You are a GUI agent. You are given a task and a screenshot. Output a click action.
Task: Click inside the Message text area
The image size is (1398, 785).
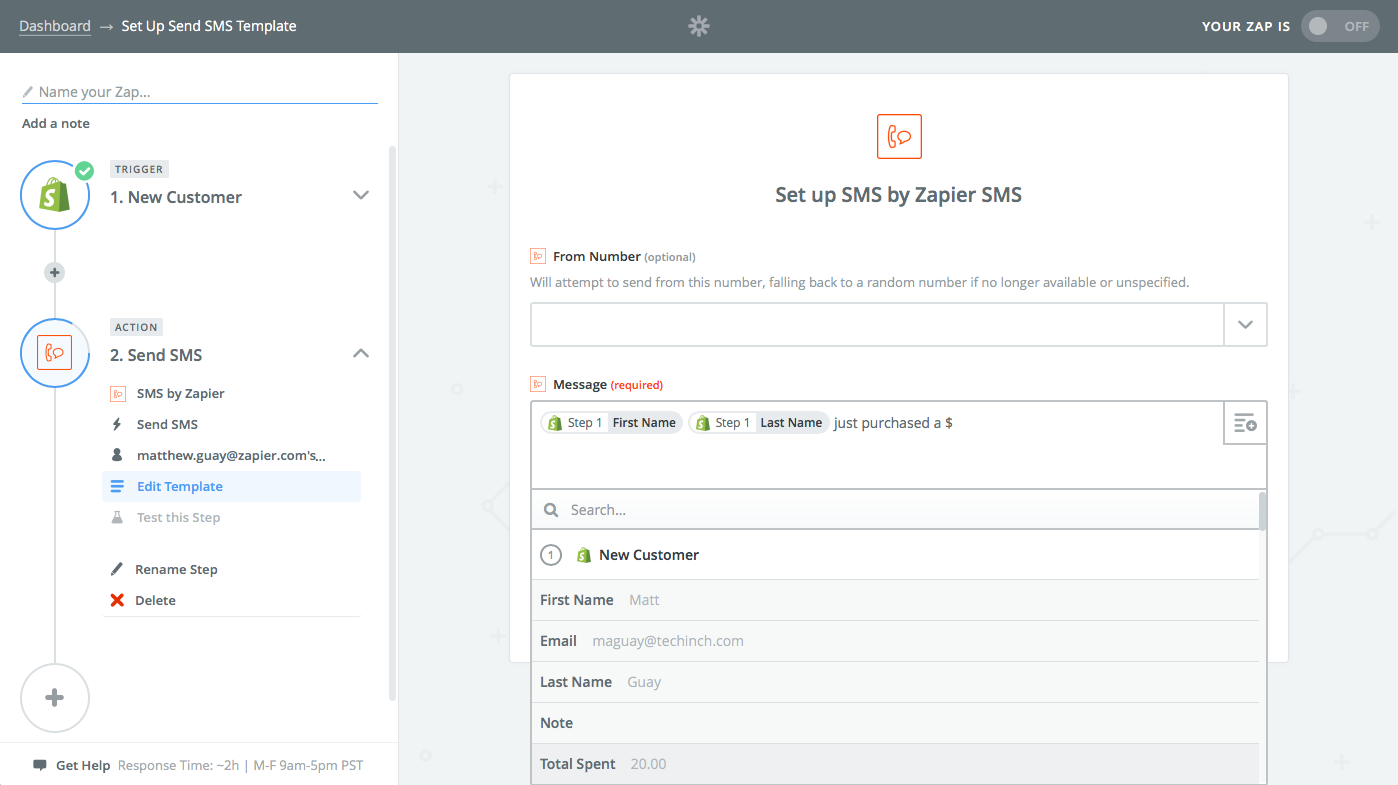pyautogui.click(x=877, y=445)
